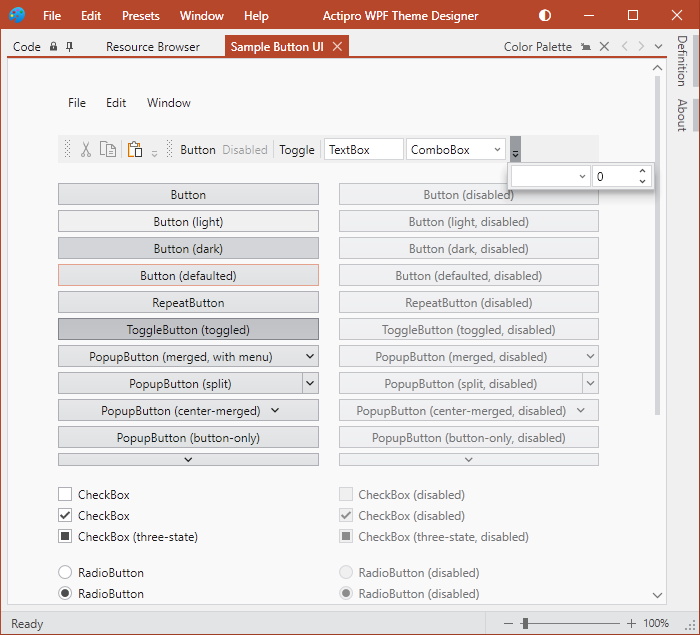The width and height of the screenshot is (700, 635).
Task: Click the pin icon next to Code
Action: 69,46
